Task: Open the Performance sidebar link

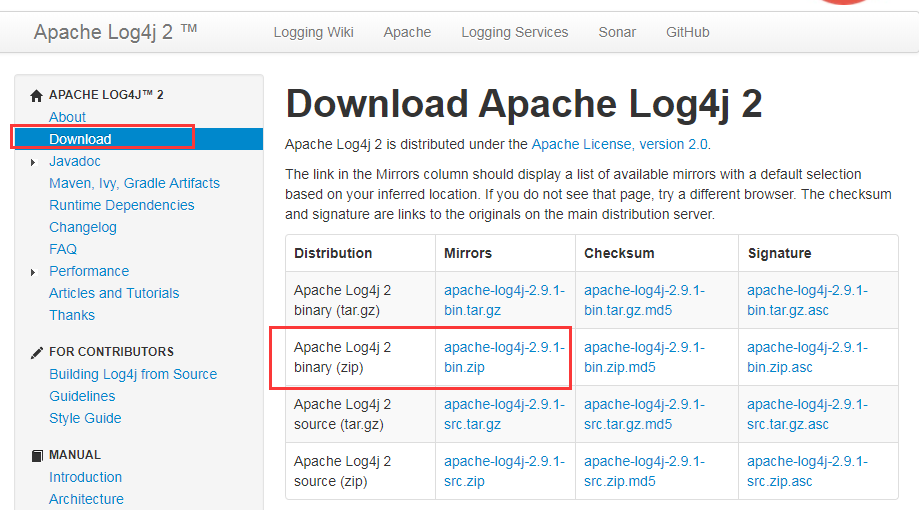Action: pos(89,271)
